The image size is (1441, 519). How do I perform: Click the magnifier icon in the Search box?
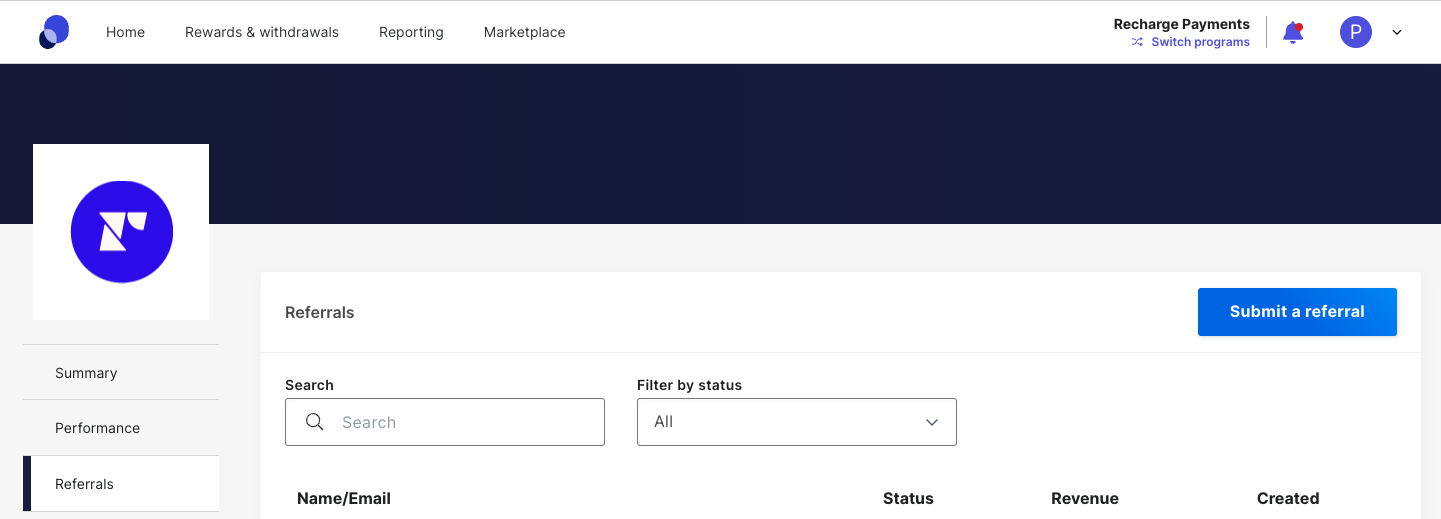tap(315, 422)
